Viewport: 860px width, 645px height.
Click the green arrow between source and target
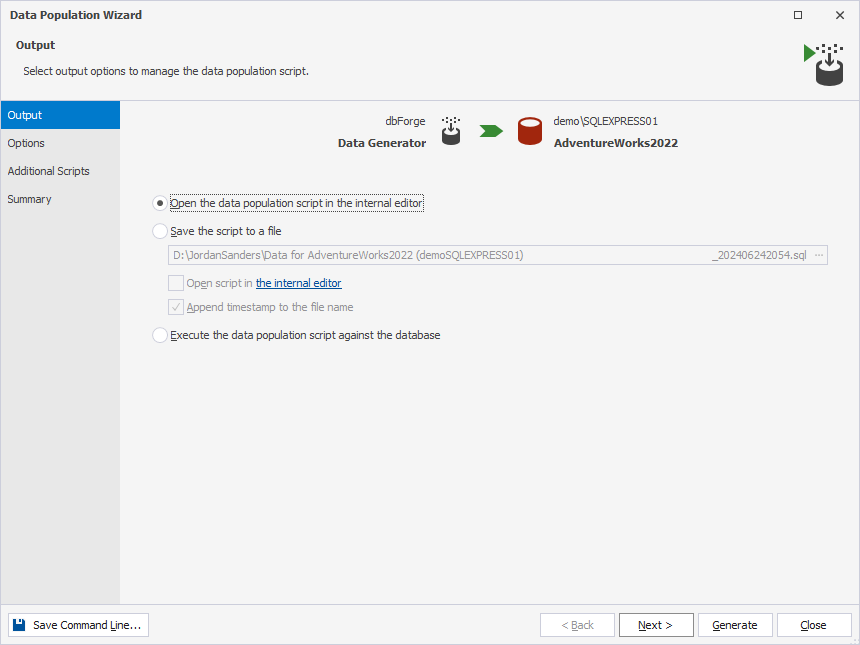(491, 131)
